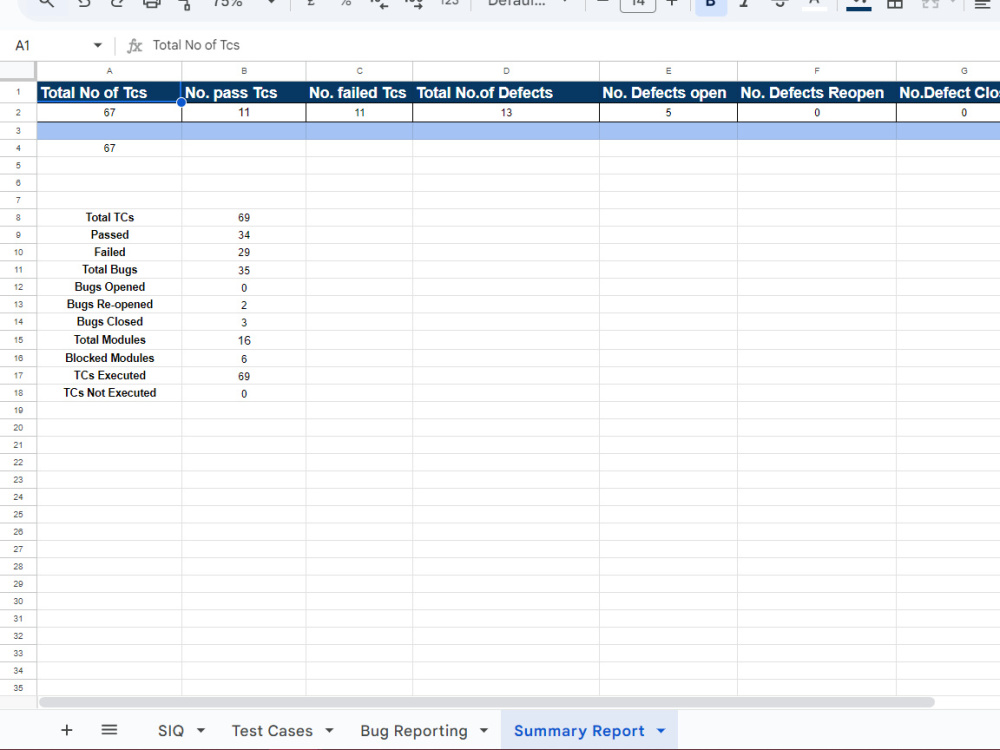This screenshot has height=750, width=1000.
Task: Open the All Sheets list icon
Action: point(109,730)
